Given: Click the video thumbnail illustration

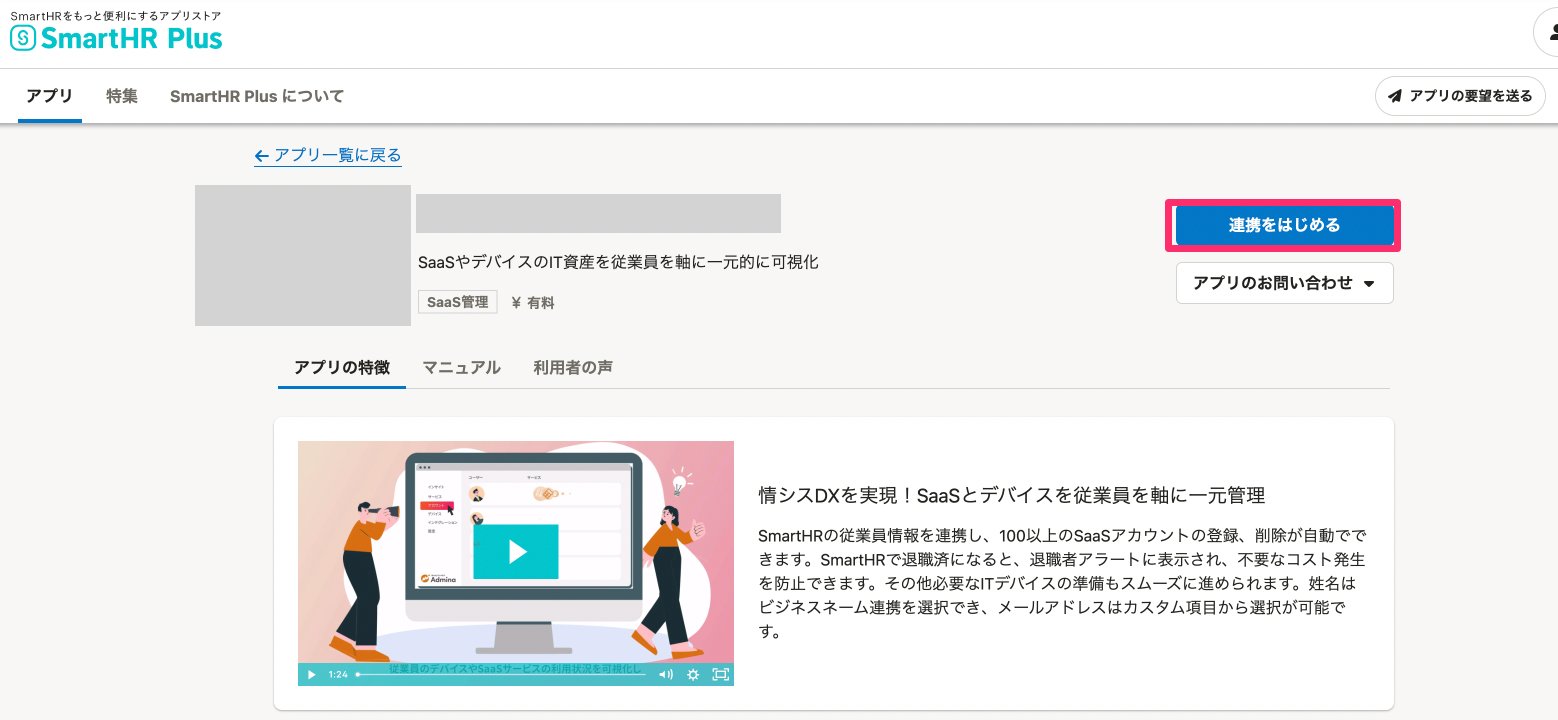Looking at the screenshot, I should (516, 563).
